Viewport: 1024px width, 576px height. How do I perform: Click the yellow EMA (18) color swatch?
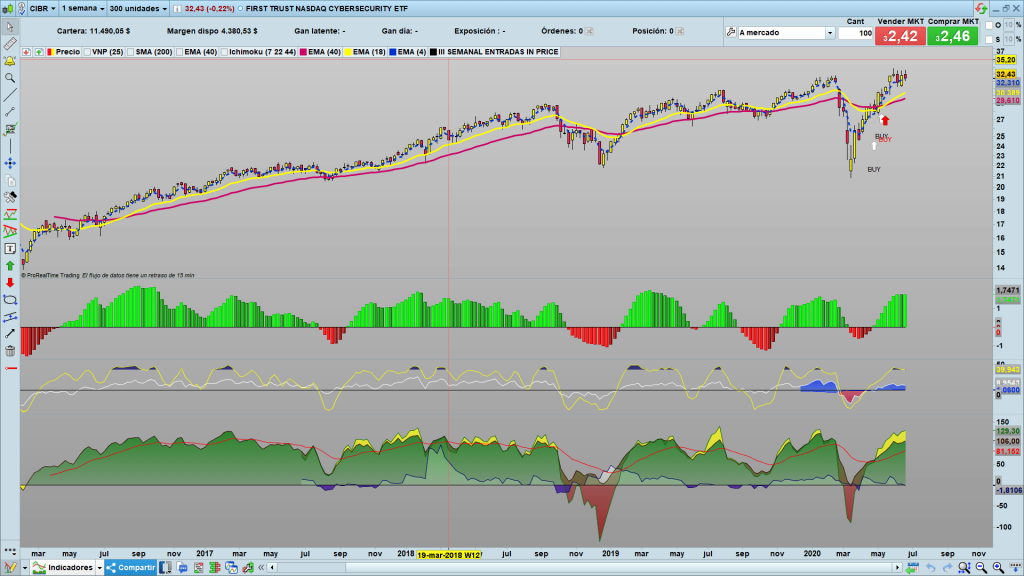(x=348, y=52)
